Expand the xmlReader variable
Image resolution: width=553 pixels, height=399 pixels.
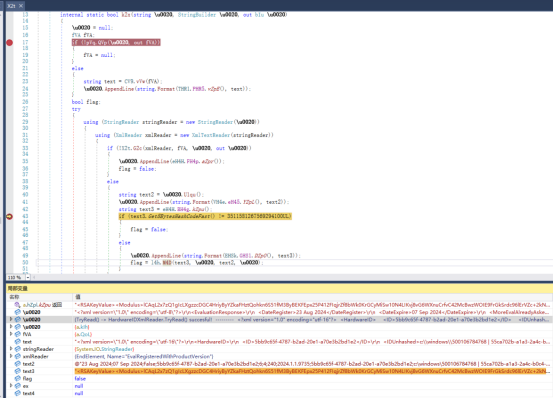click(x=11, y=356)
